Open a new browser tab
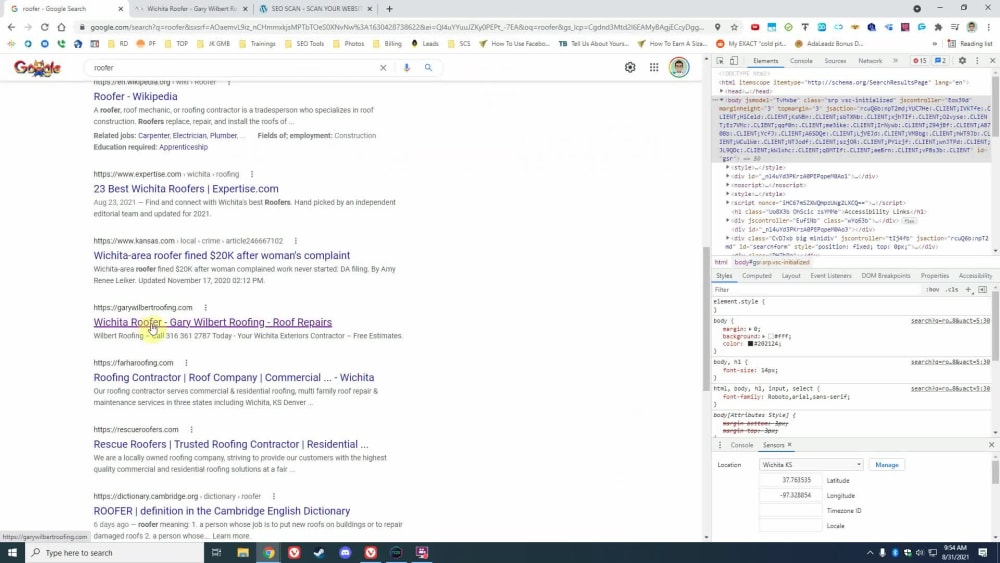 [389, 9]
